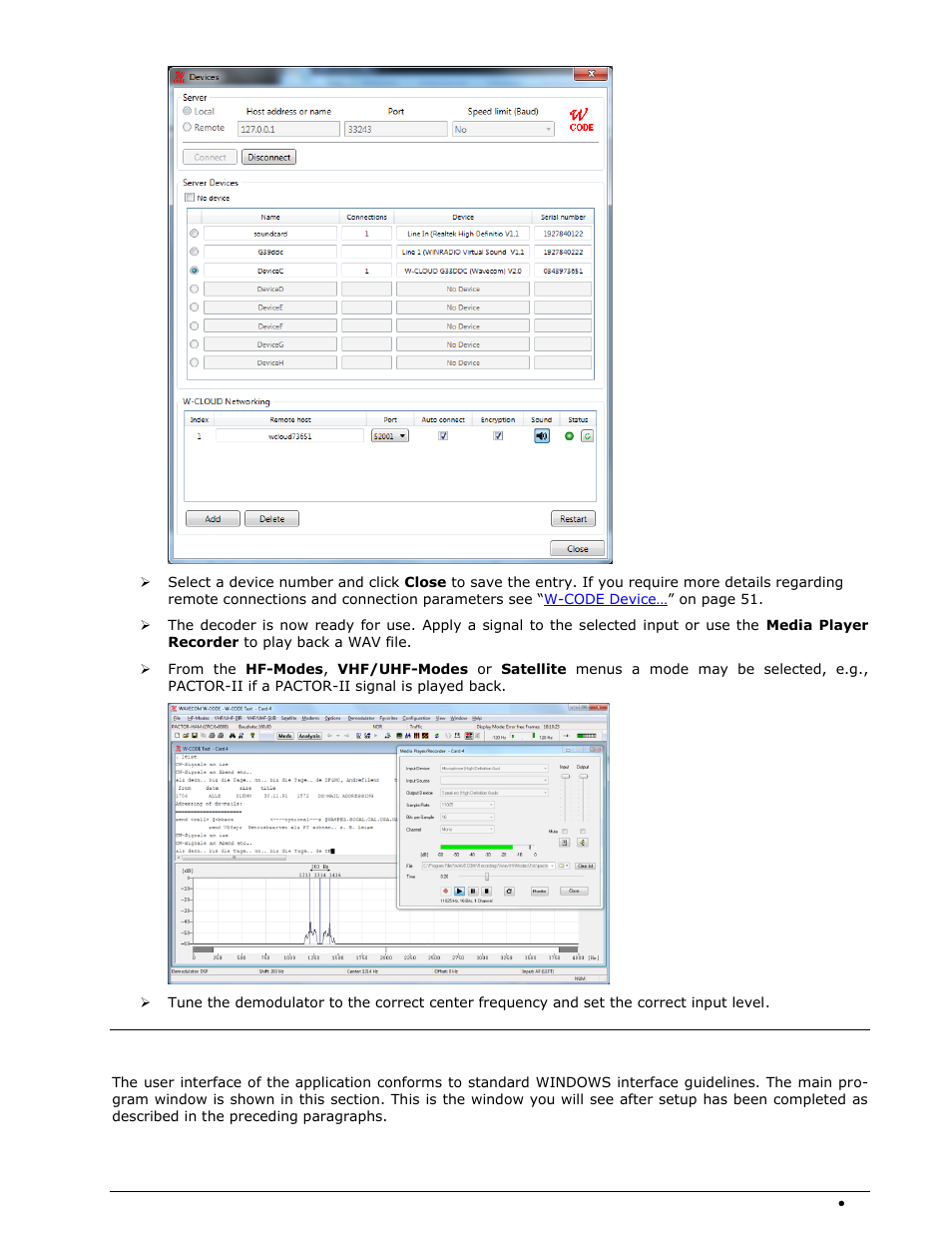Open the Speed limit (Baud) dropdown

click(x=503, y=129)
